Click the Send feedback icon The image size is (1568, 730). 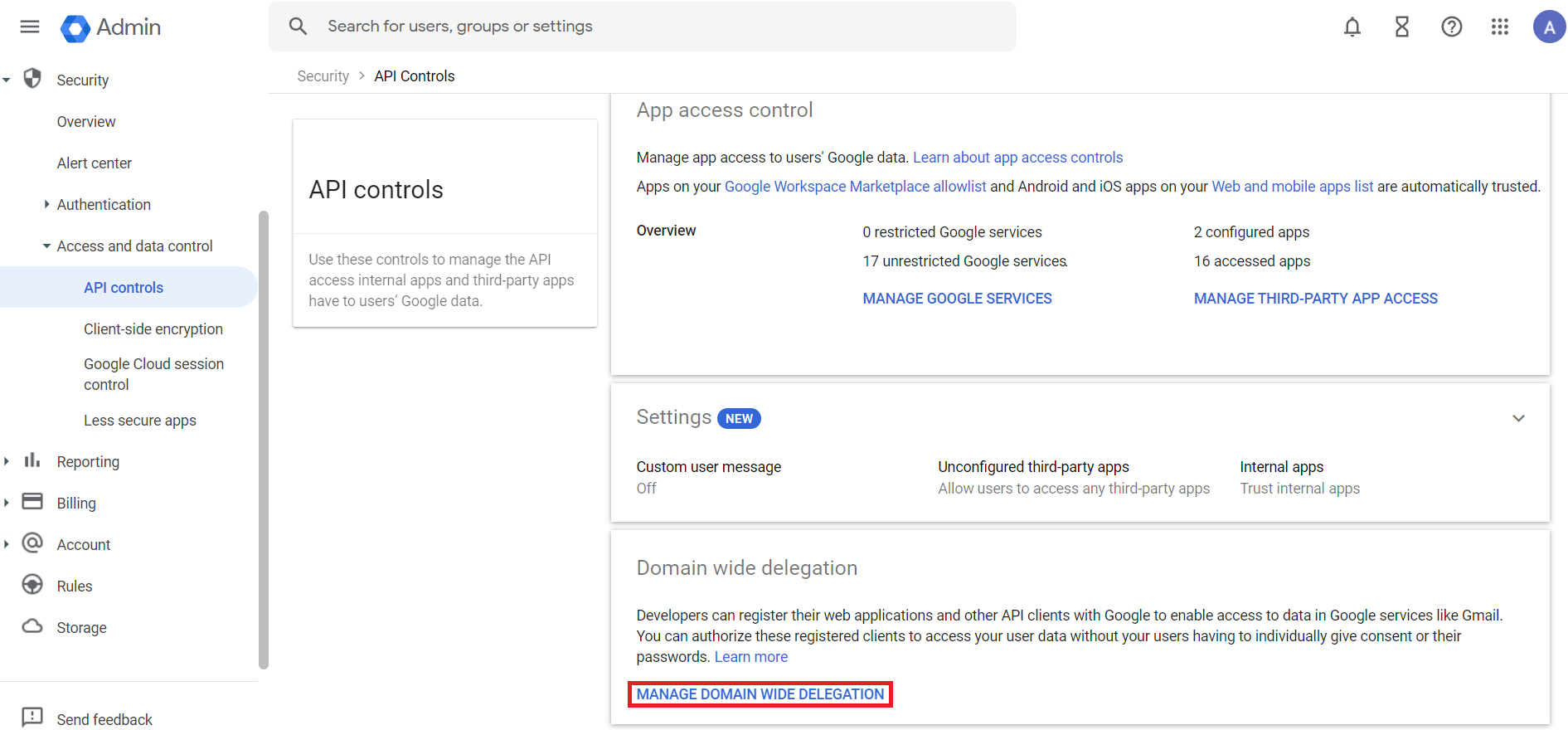(32, 717)
